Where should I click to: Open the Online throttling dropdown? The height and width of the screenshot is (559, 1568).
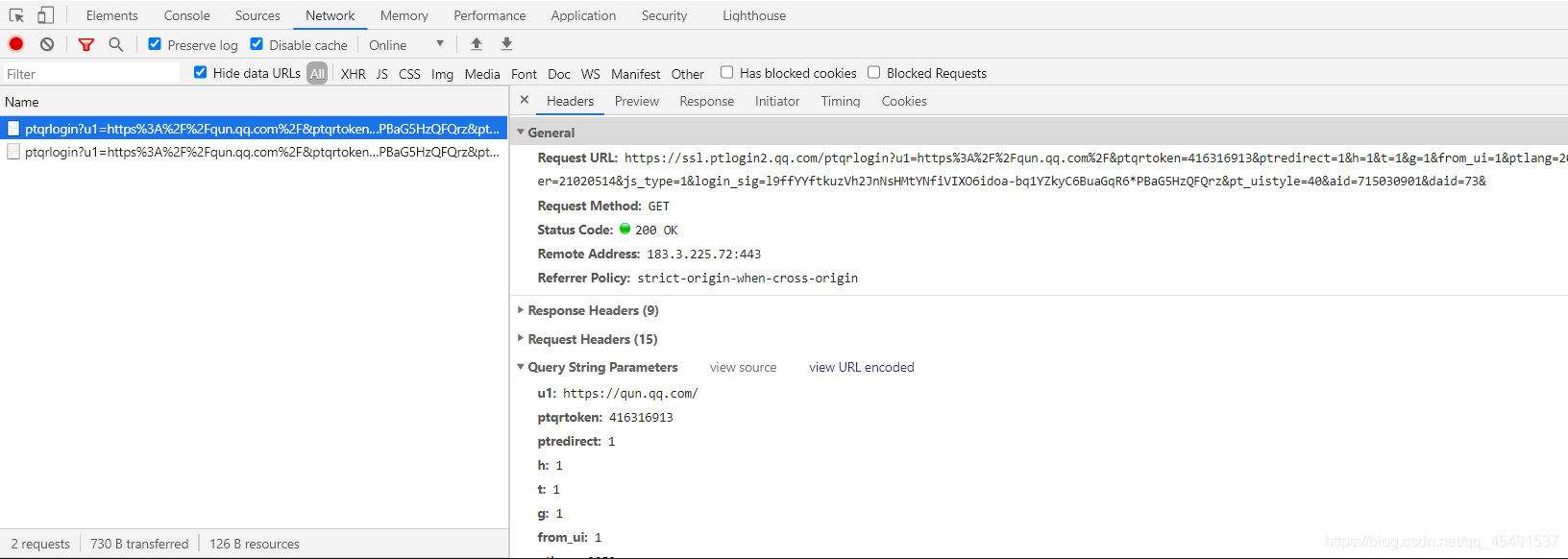point(407,45)
